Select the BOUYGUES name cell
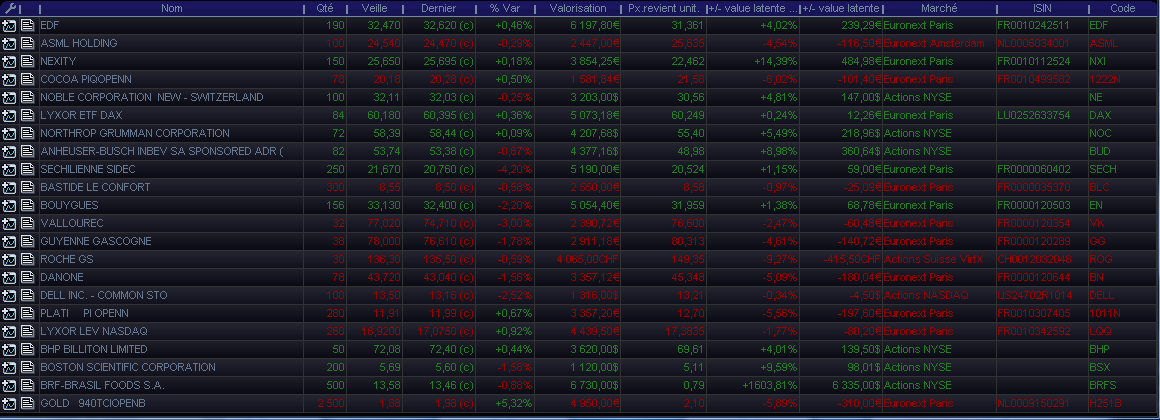1160x420 pixels. pos(172,205)
